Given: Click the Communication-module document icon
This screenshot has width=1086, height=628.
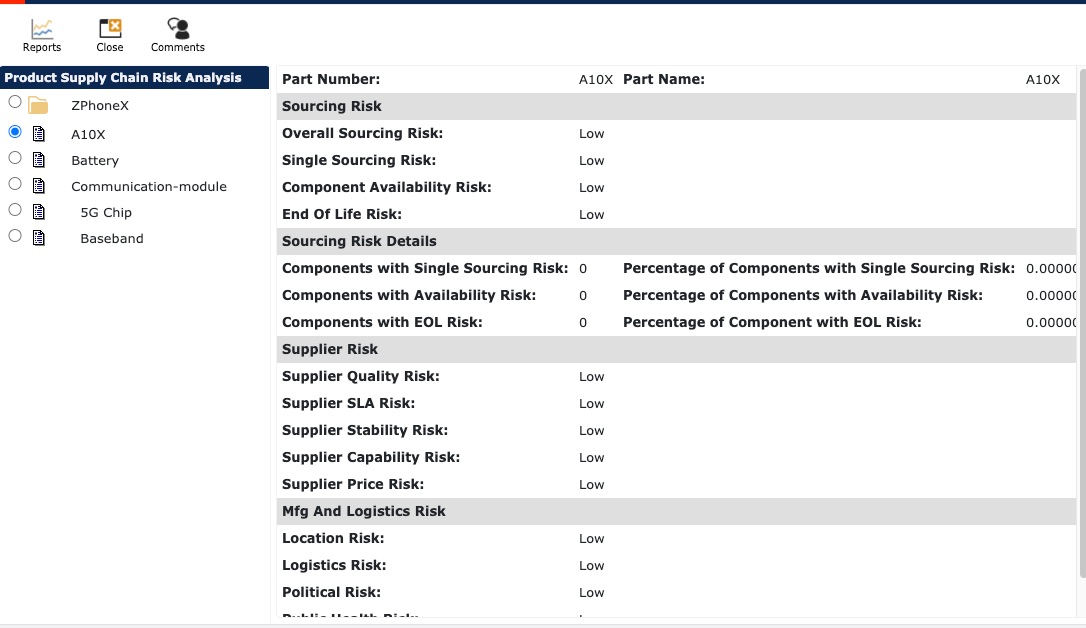Looking at the screenshot, I should tap(39, 186).
